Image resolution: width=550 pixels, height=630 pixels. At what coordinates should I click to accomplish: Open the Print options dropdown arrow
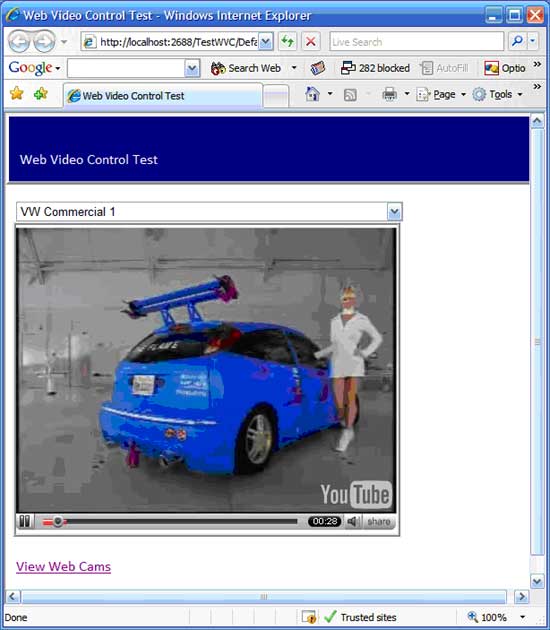pos(407,94)
